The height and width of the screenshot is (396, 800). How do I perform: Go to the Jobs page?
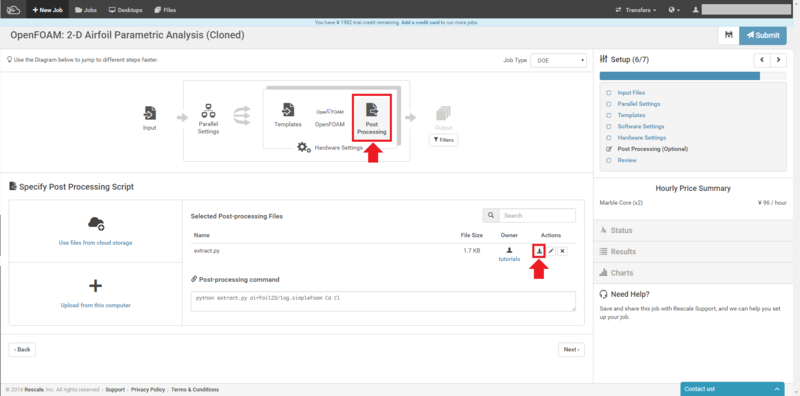(86, 10)
